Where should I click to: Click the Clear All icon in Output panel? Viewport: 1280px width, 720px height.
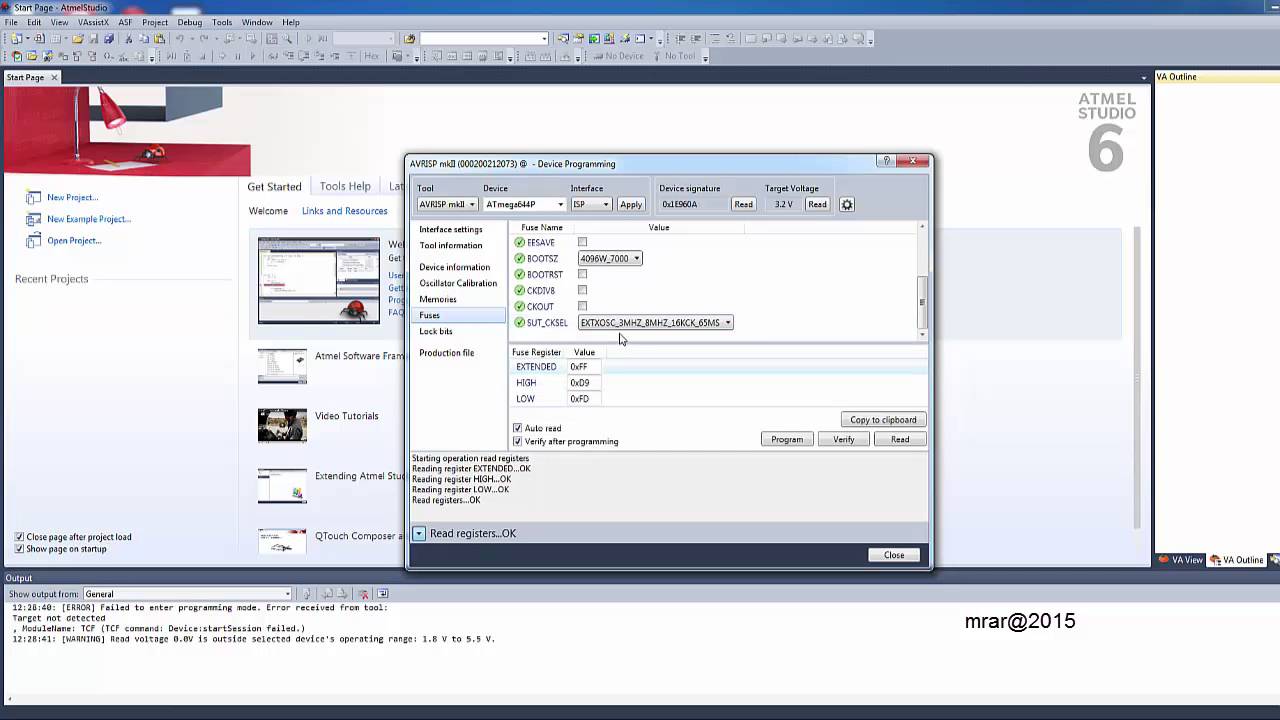364,594
